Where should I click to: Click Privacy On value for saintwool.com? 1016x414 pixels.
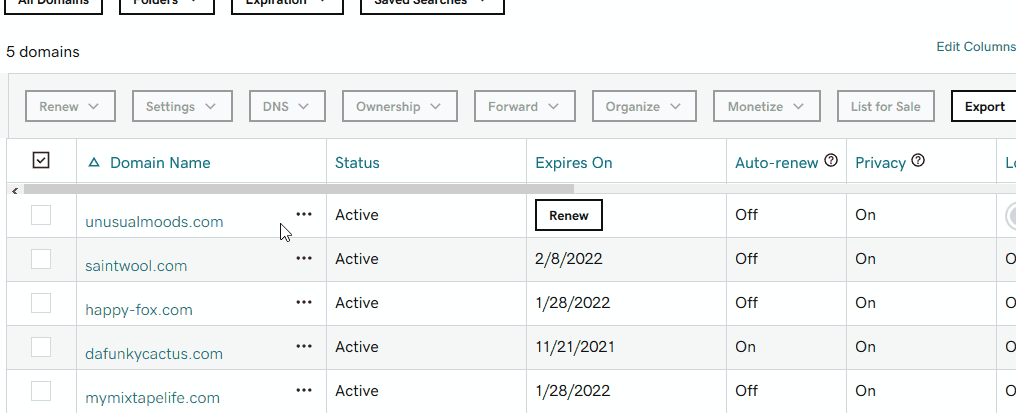click(865, 259)
